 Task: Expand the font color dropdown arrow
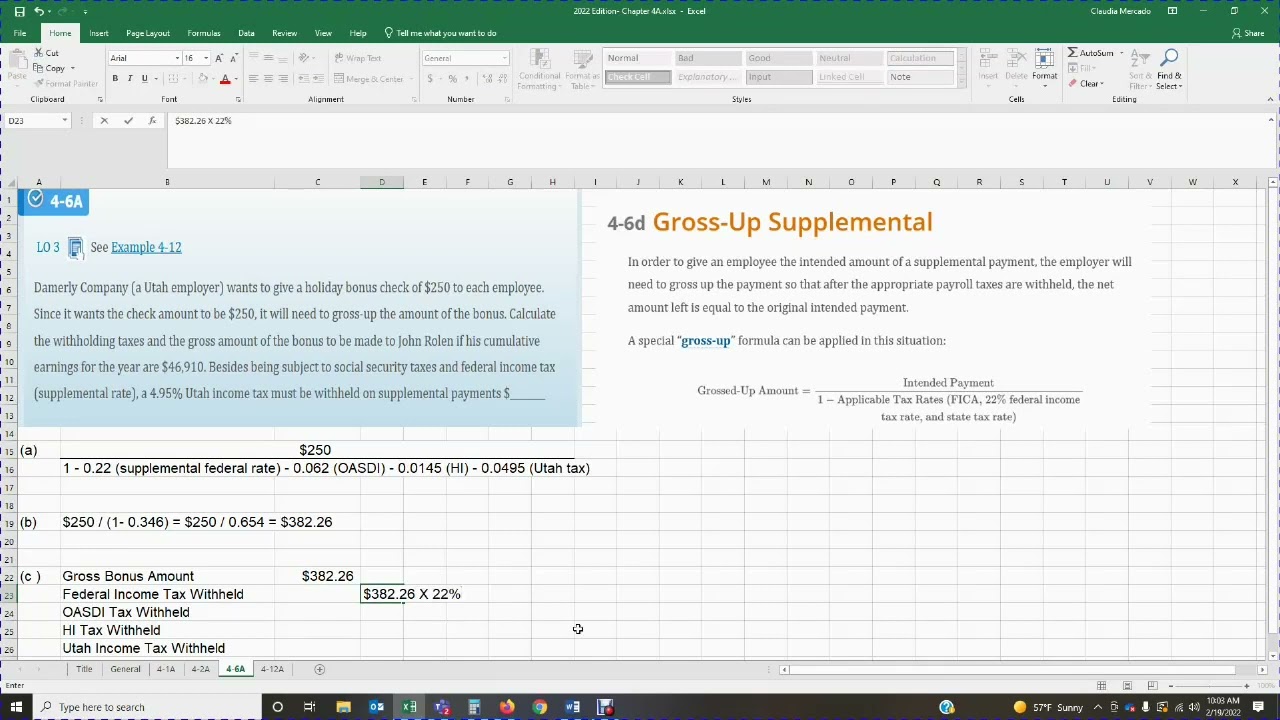tap(236, 79)
